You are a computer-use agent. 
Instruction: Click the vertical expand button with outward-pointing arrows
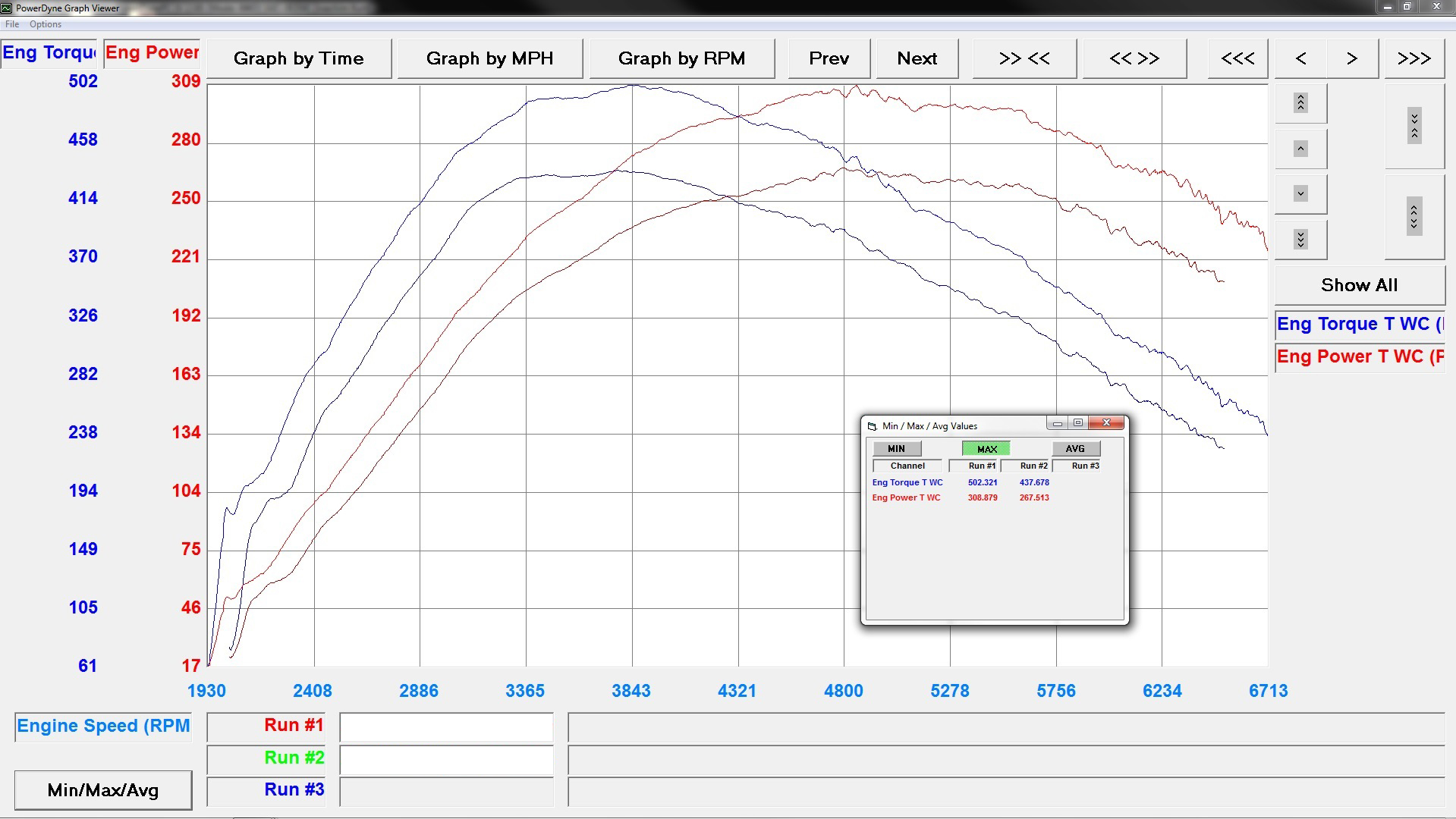pos(1414,217)
